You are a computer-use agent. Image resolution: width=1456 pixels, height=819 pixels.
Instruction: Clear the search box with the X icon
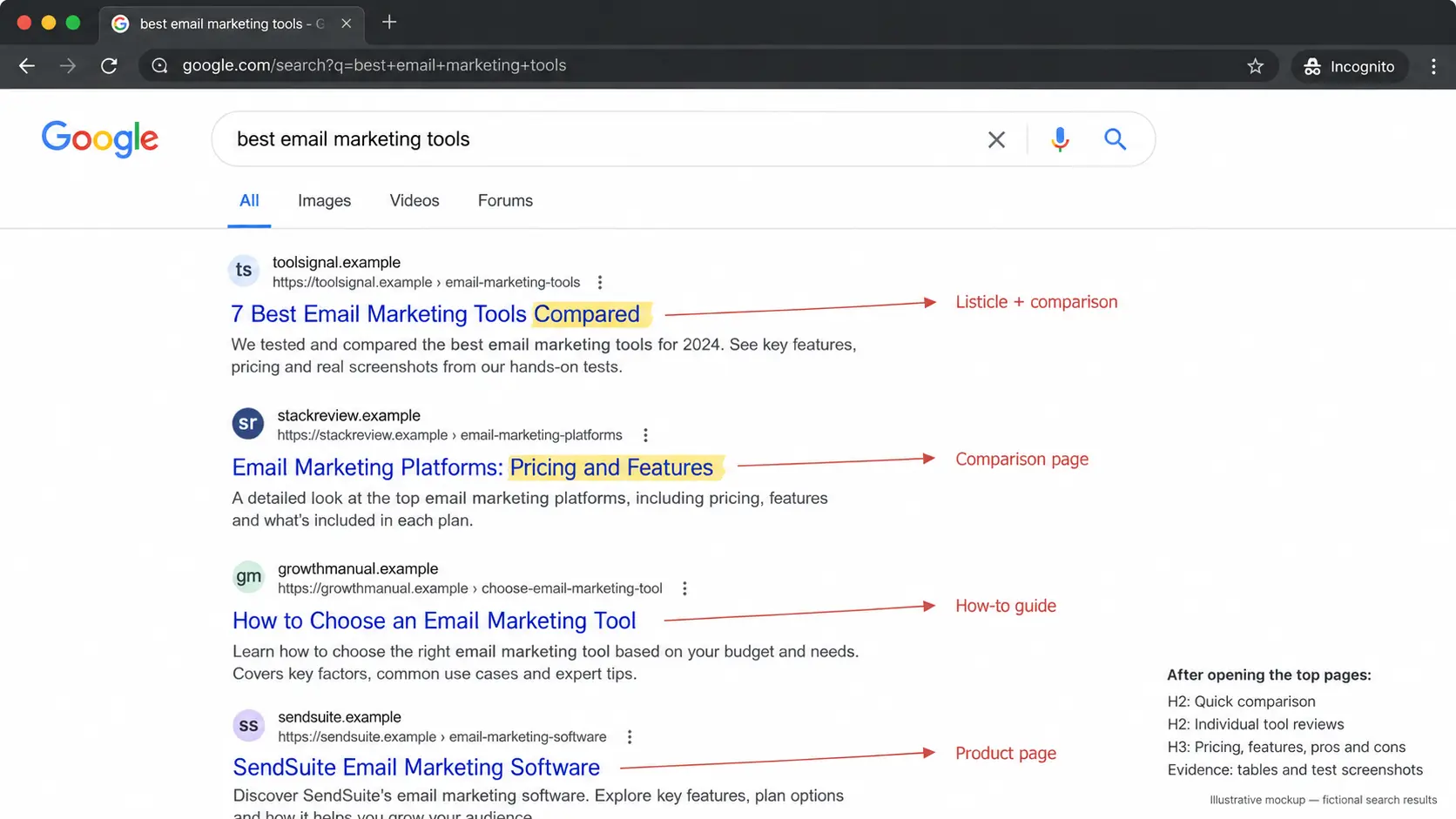click(996, 139)
